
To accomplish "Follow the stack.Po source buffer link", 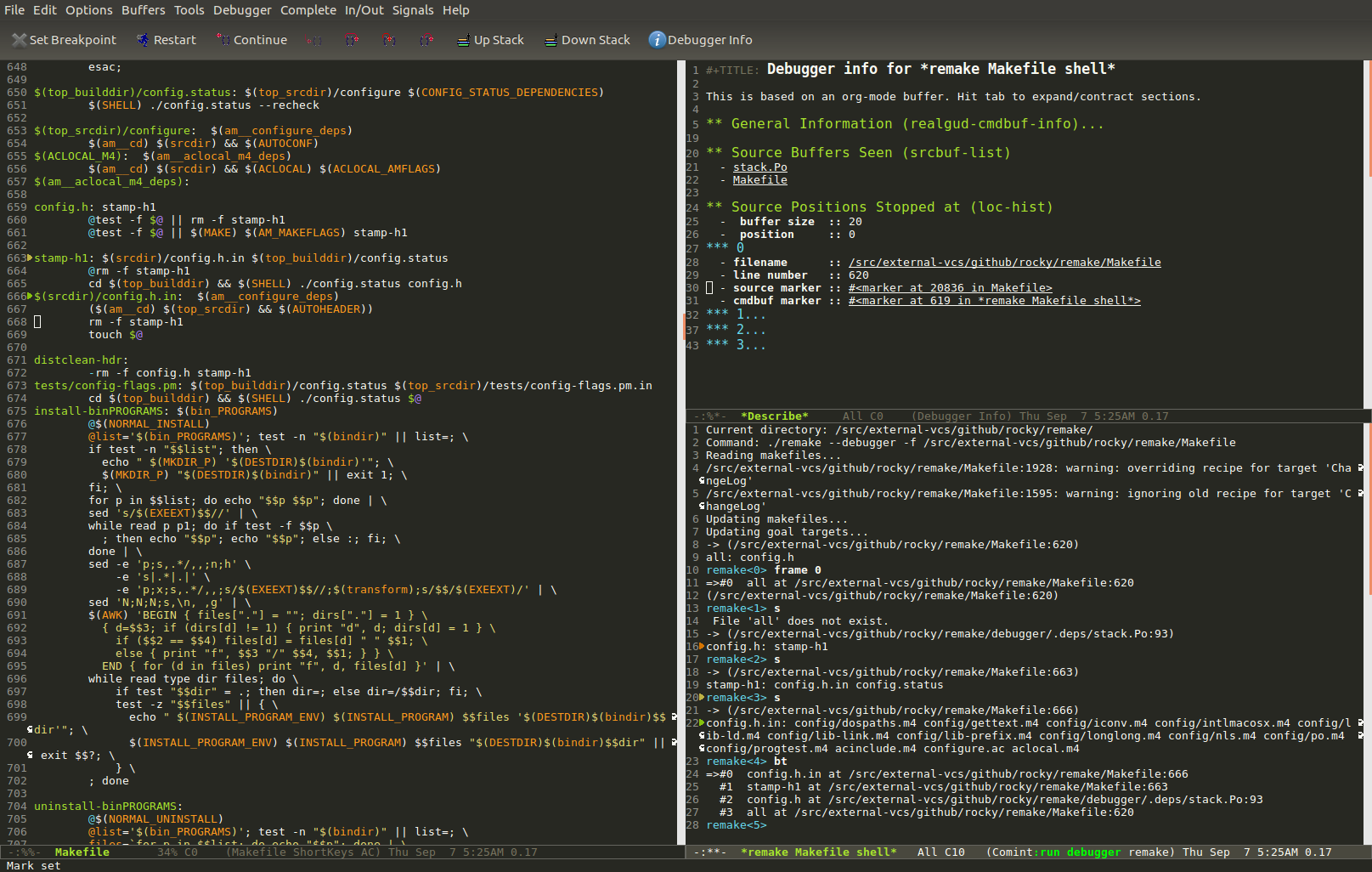I will [759, 167].
